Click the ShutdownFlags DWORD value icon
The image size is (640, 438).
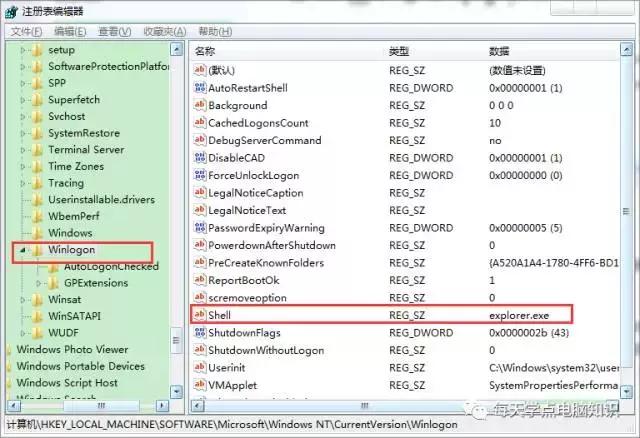tap(199, 333)
